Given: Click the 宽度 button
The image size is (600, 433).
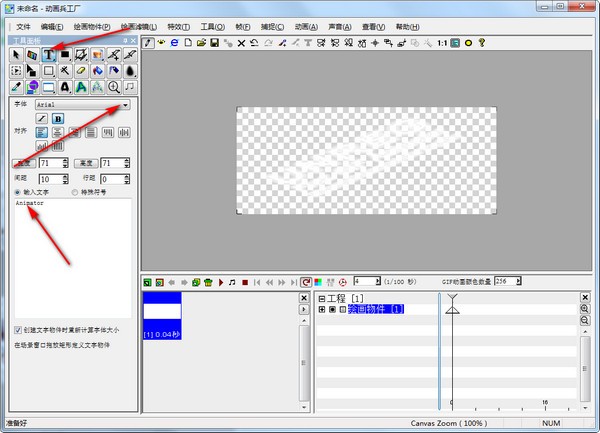Looking at the screenshot, I should coord(23,163).
